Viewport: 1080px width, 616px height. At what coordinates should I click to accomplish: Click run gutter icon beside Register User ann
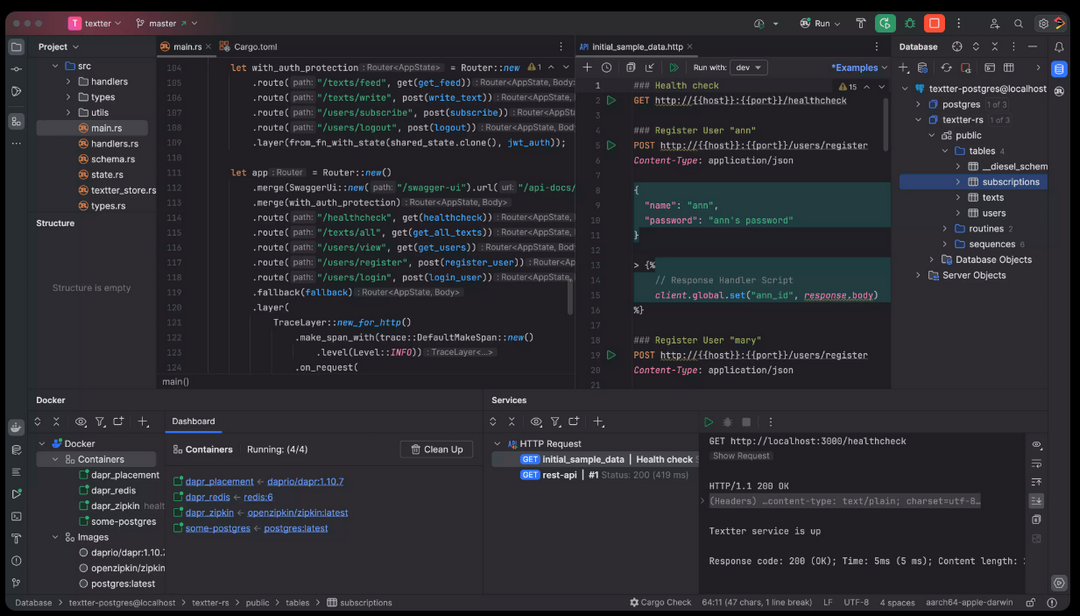click(x=611, y=145)
